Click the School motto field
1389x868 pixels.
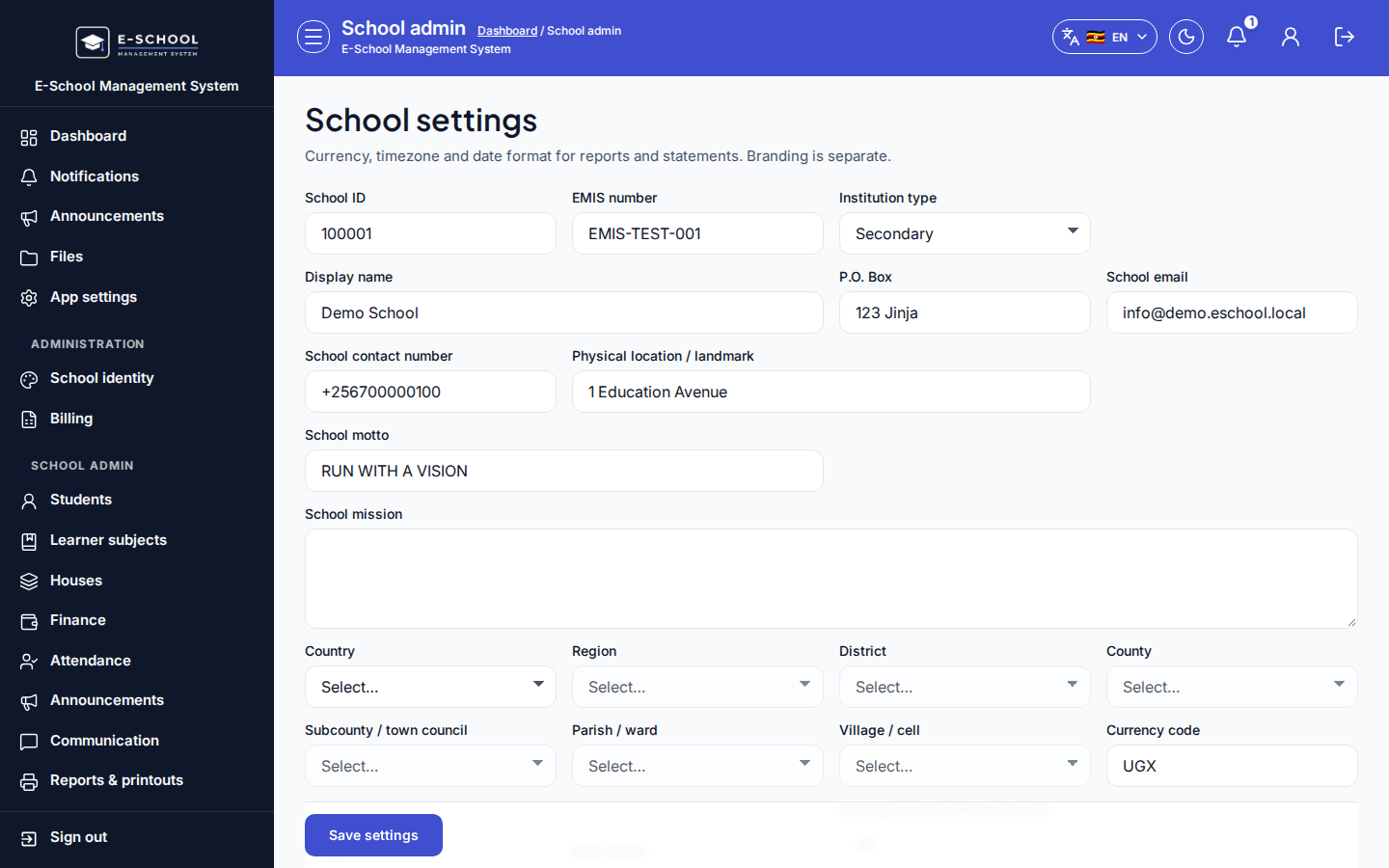(x=564, y=471)
